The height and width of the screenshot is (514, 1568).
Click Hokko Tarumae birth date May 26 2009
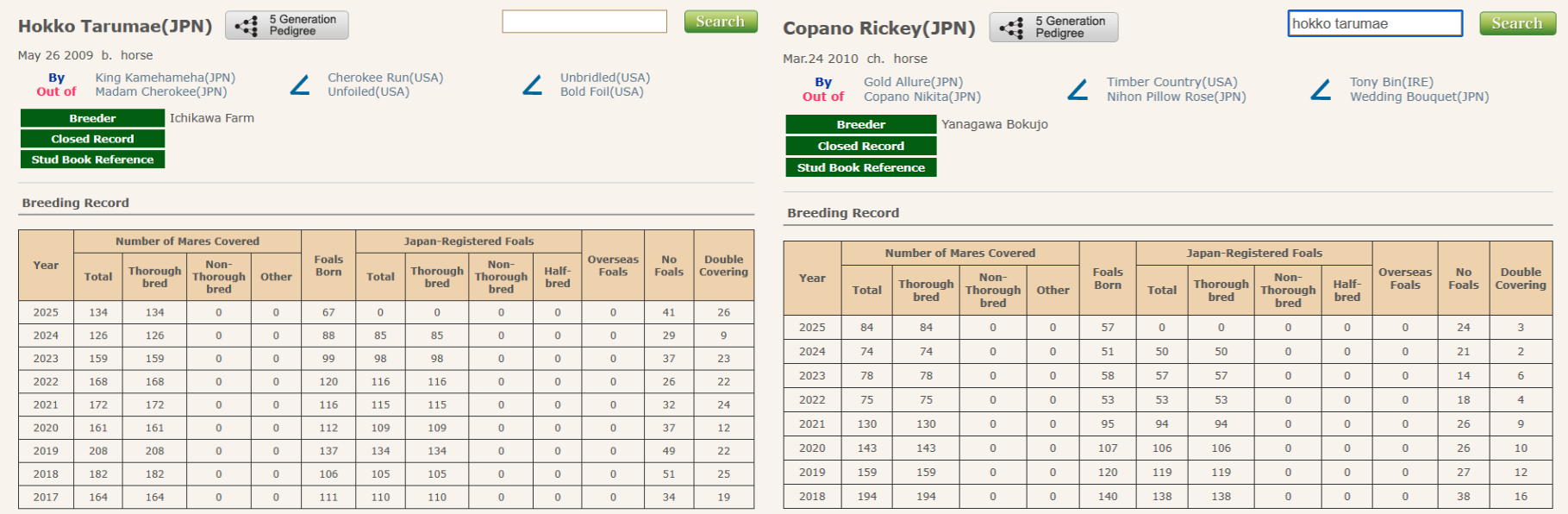pos(55,55)
